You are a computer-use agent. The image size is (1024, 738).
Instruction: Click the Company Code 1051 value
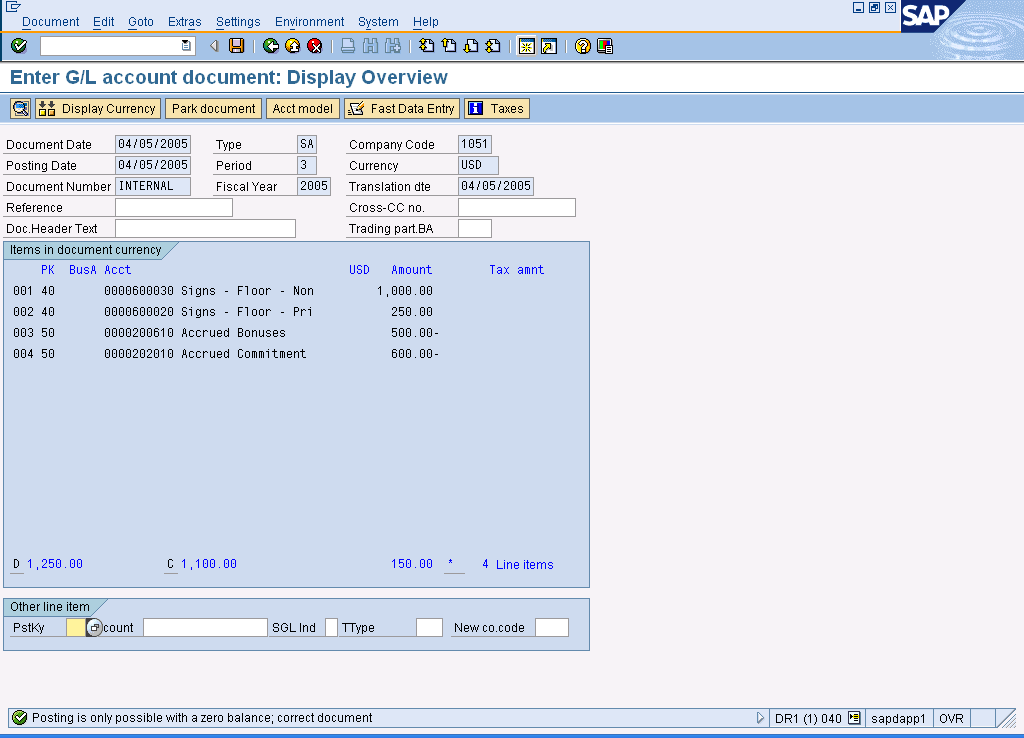[475, 144]
